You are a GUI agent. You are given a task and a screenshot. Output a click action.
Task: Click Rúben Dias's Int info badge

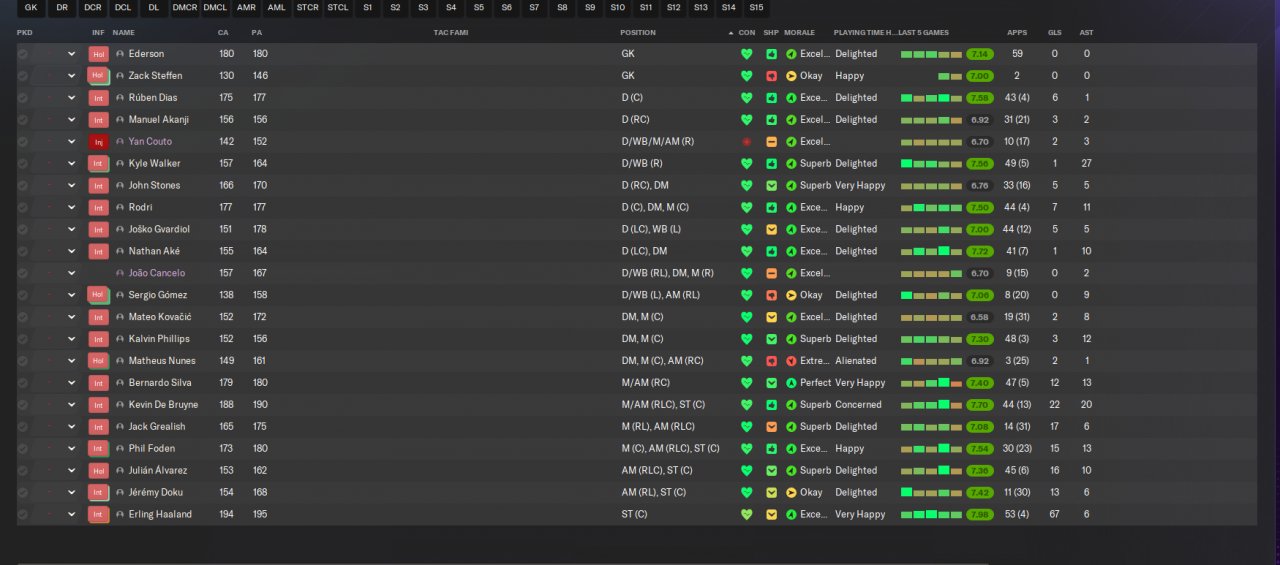[x=98, y=98]
